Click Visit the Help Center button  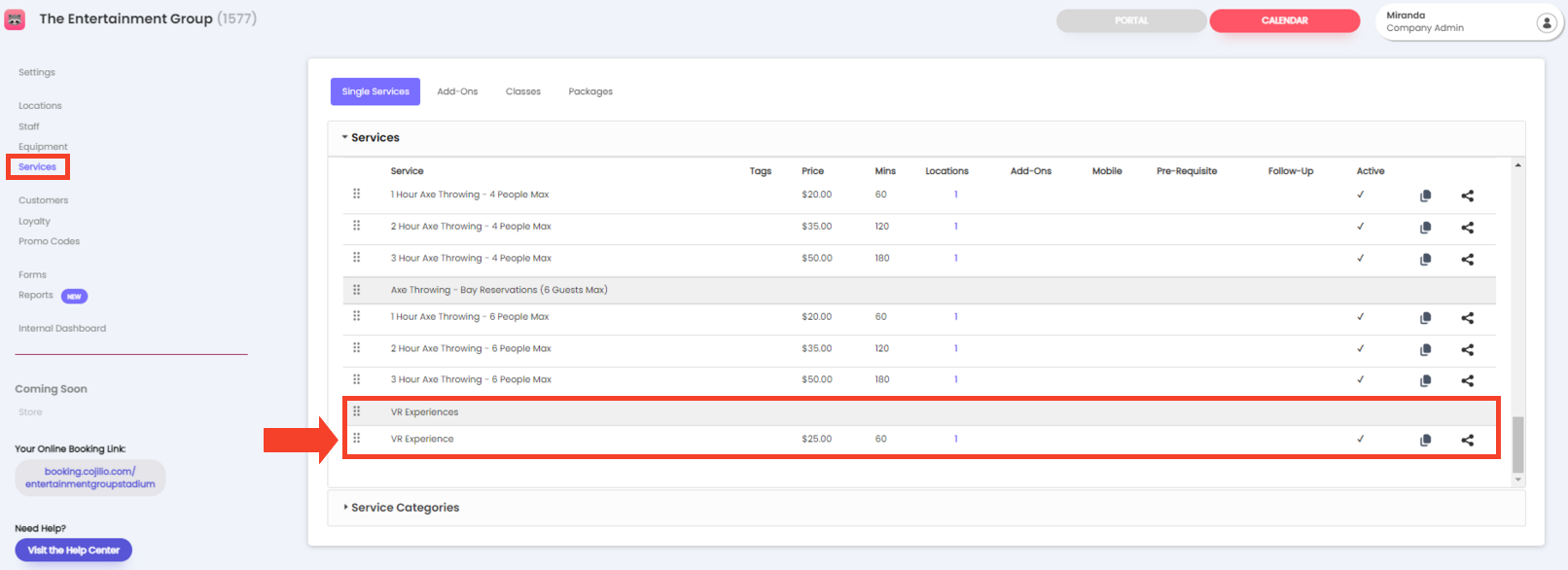point(74,551)
